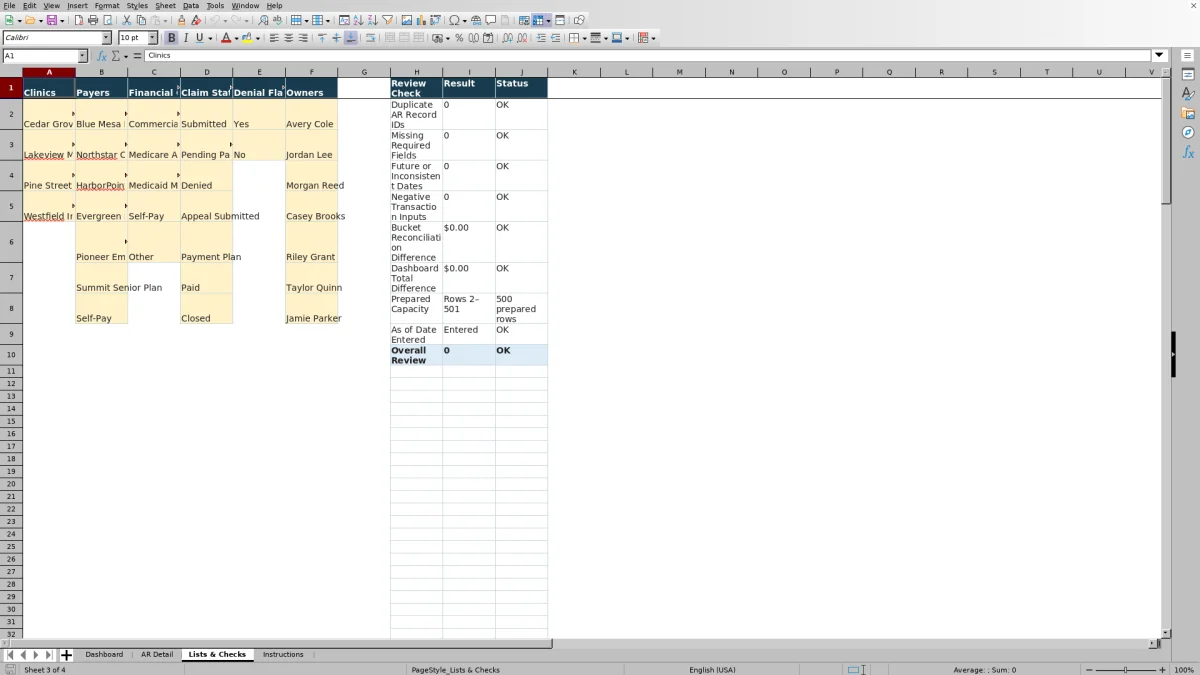Screen dimensions: 1200x675
Task: Click the Align Left icon
Action: pos(273,38)
